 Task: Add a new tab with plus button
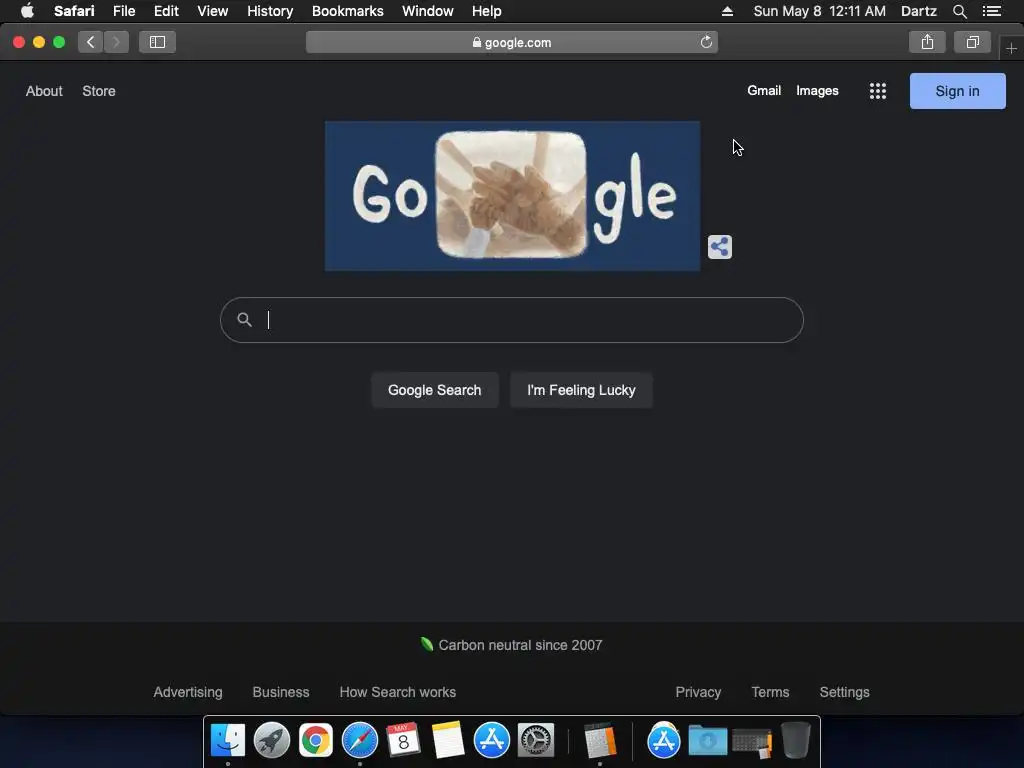(1011, 49)
